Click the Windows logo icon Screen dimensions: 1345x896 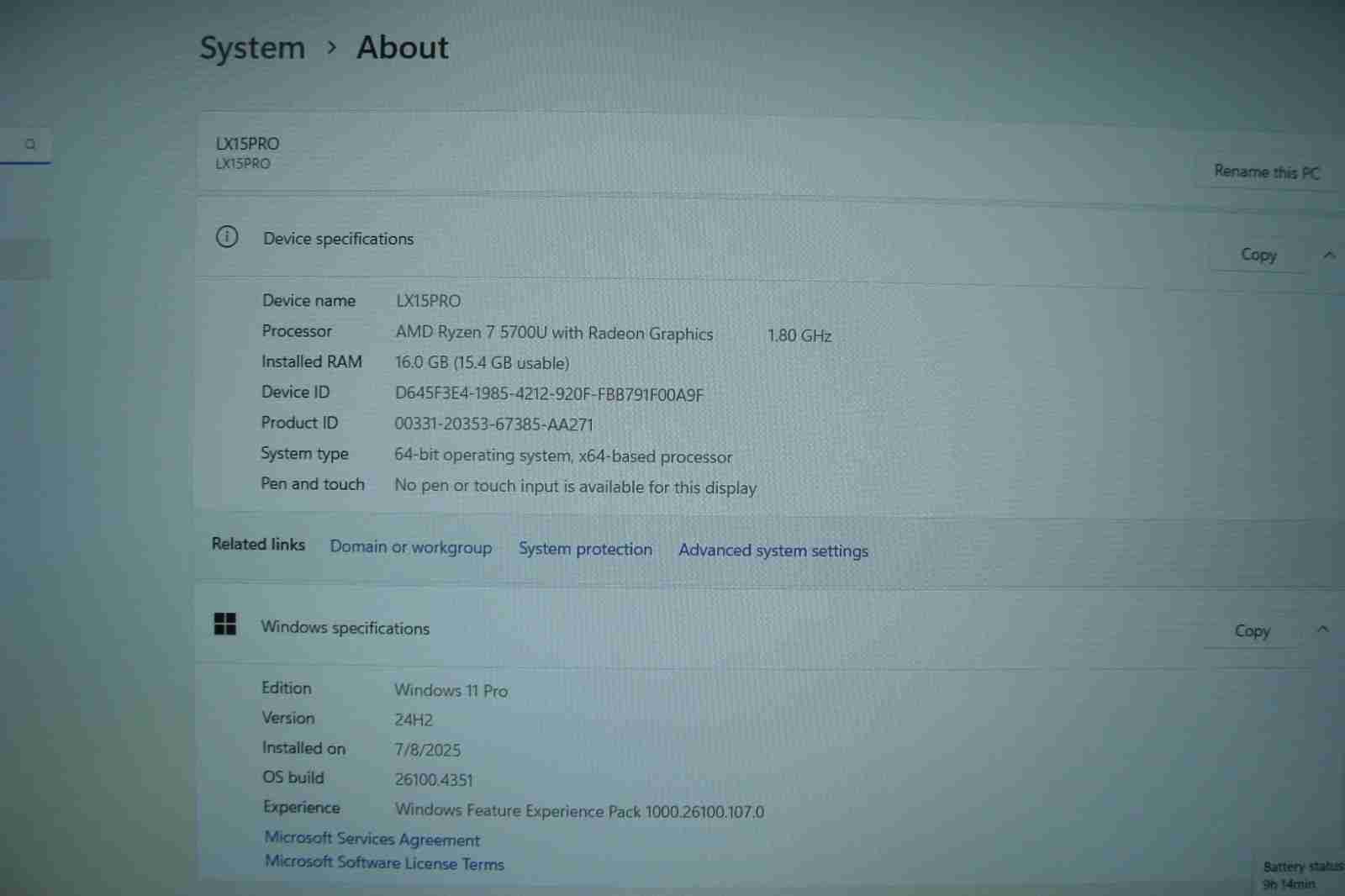point(225,624)
